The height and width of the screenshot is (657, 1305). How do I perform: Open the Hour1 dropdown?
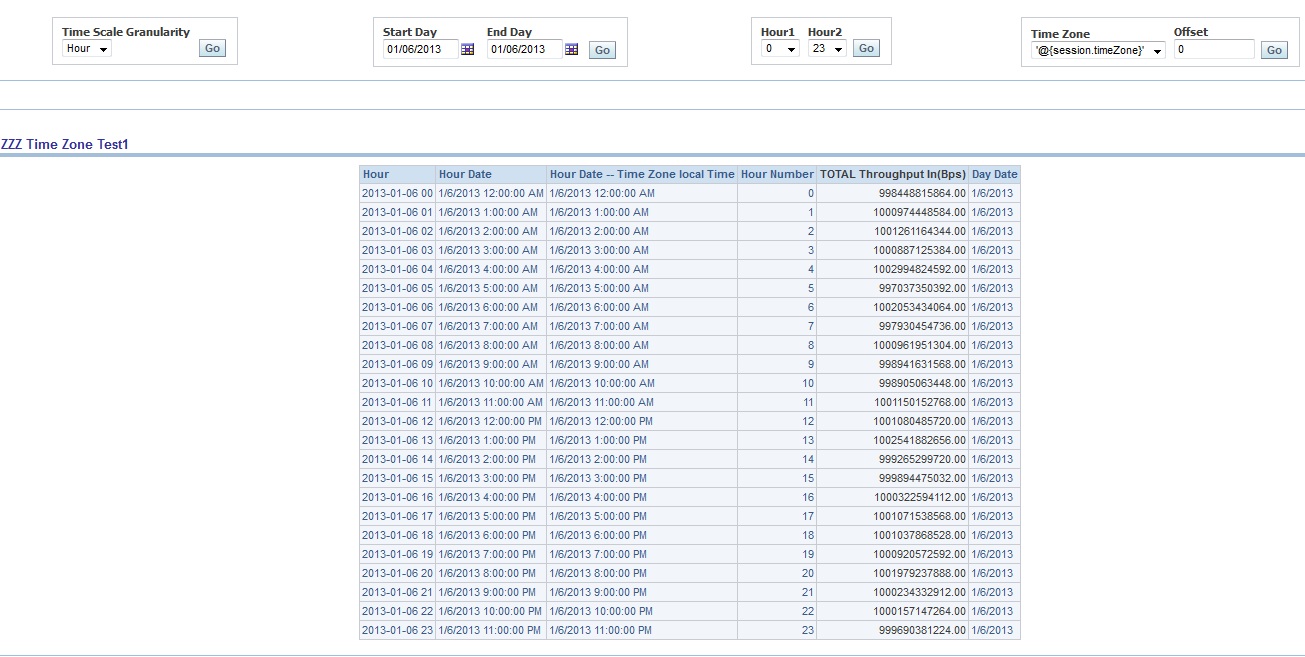click(x=778, y=46)
